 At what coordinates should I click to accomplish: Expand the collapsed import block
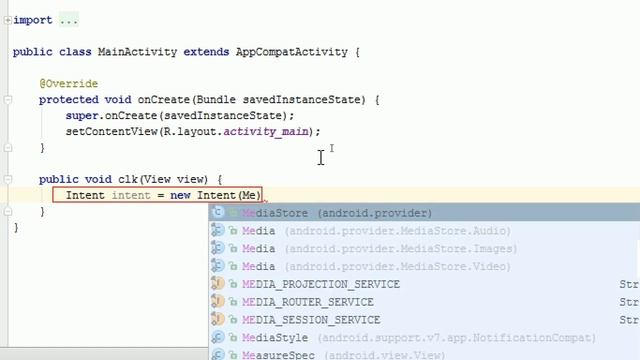(7, 20)
